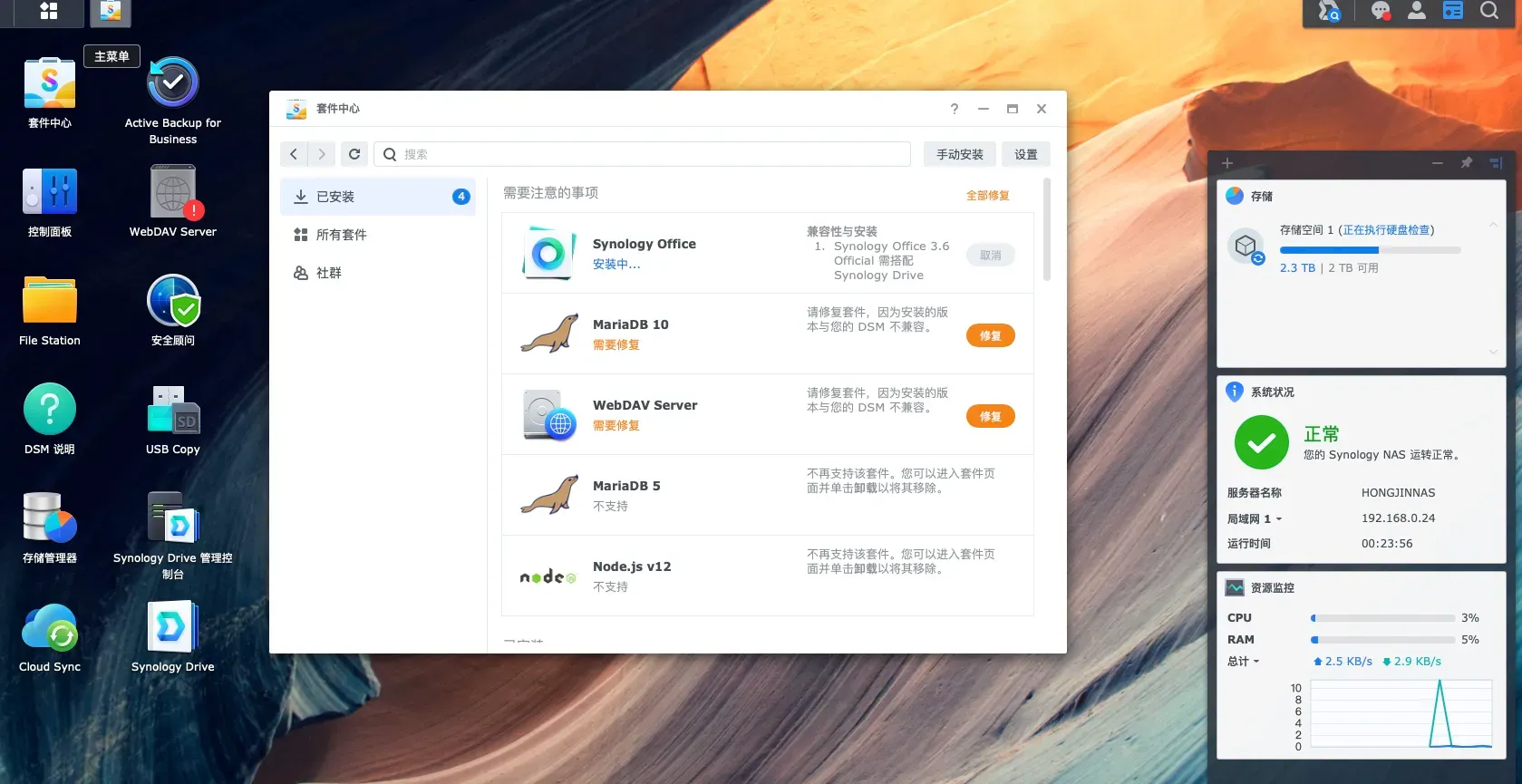The height and width of the screenshot is (784, 1522).
Task: Open WebDAV Server desktop icon
Action: coord(173,192)
